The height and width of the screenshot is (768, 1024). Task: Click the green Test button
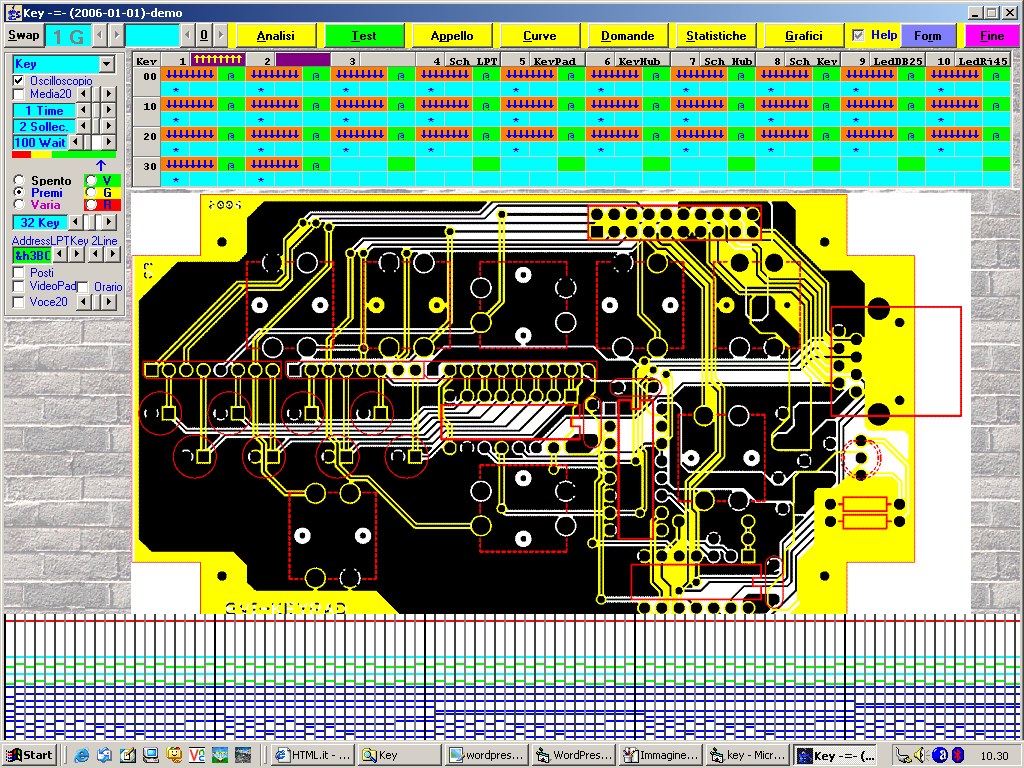click(364, 36)
